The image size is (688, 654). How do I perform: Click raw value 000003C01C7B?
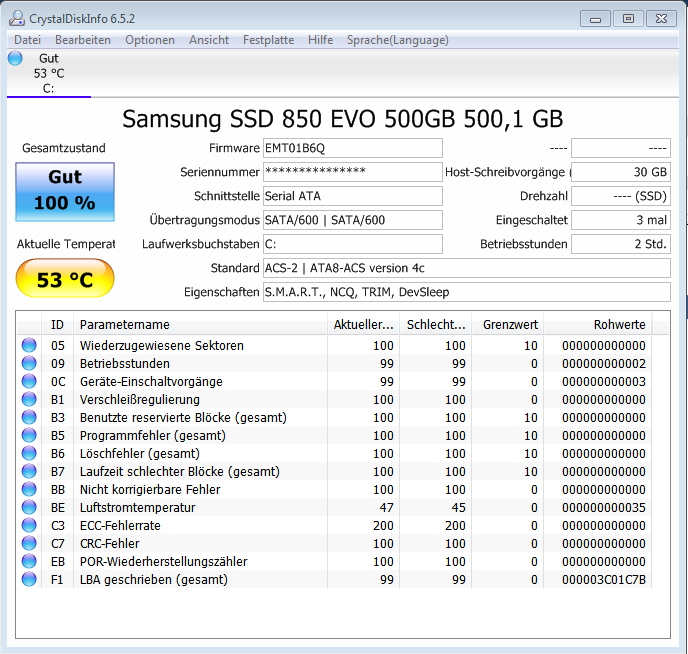click(x=604, y=579)
